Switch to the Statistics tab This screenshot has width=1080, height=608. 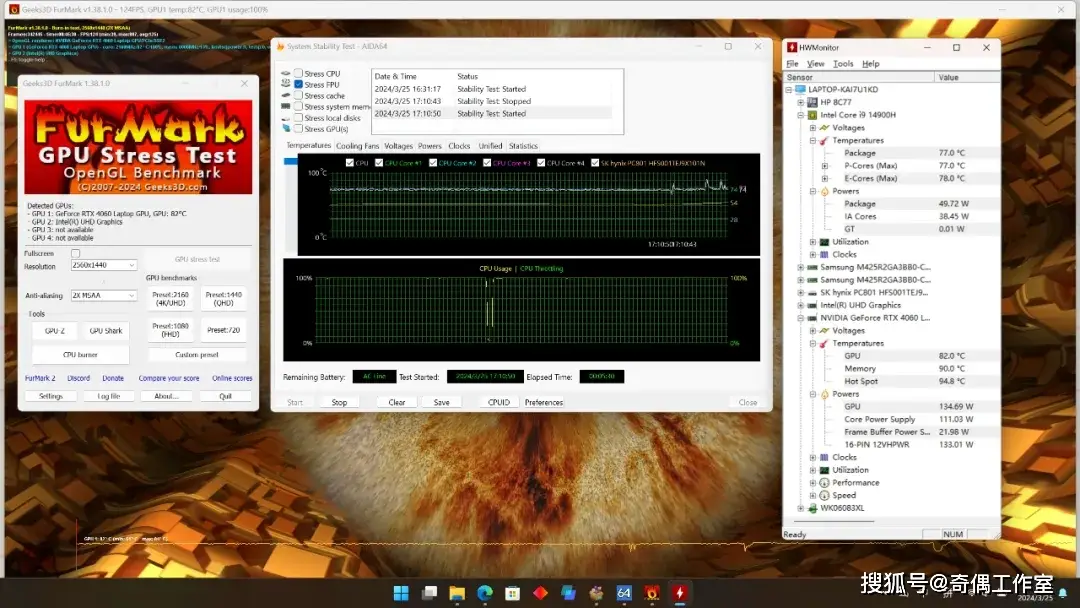[523, 146]
